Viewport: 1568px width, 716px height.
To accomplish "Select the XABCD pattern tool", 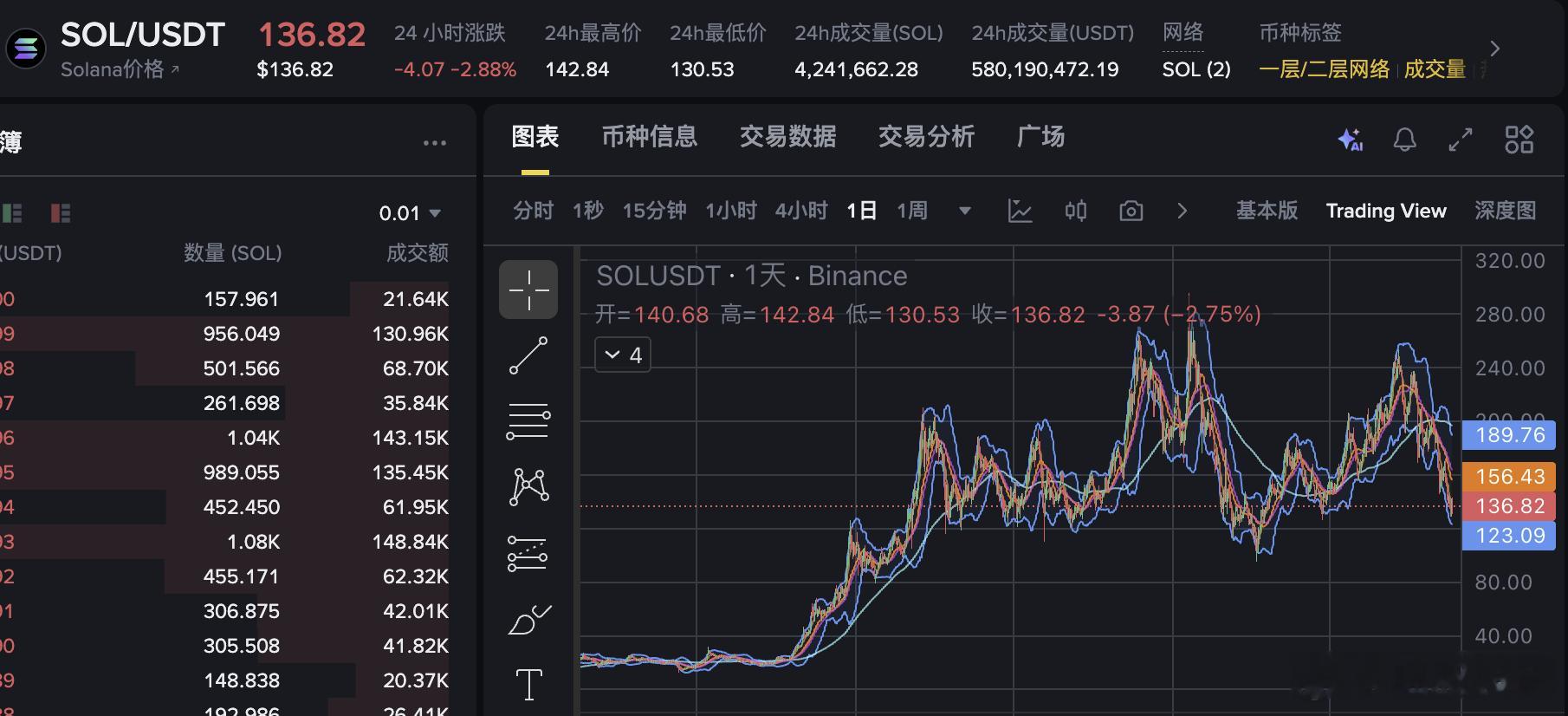I will pyautogui.click(x=528, y=487).
